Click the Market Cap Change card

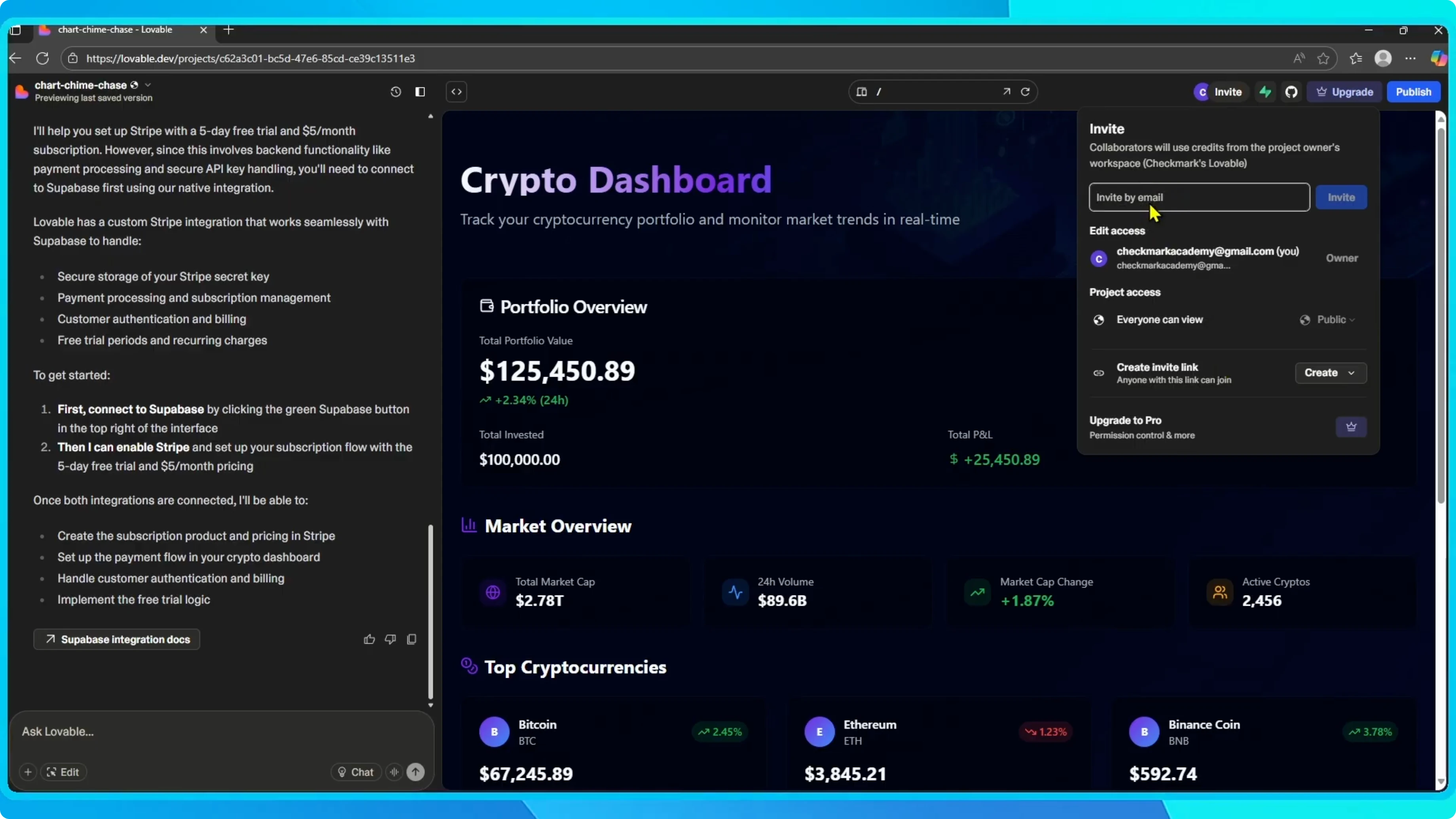pyautogui.click(x=1060, y=591)
